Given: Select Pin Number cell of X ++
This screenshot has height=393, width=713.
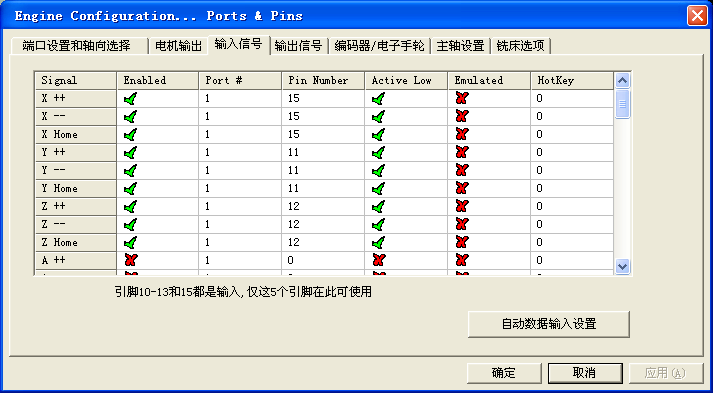Looking at the screenshot, I should (x=323, y=99).
